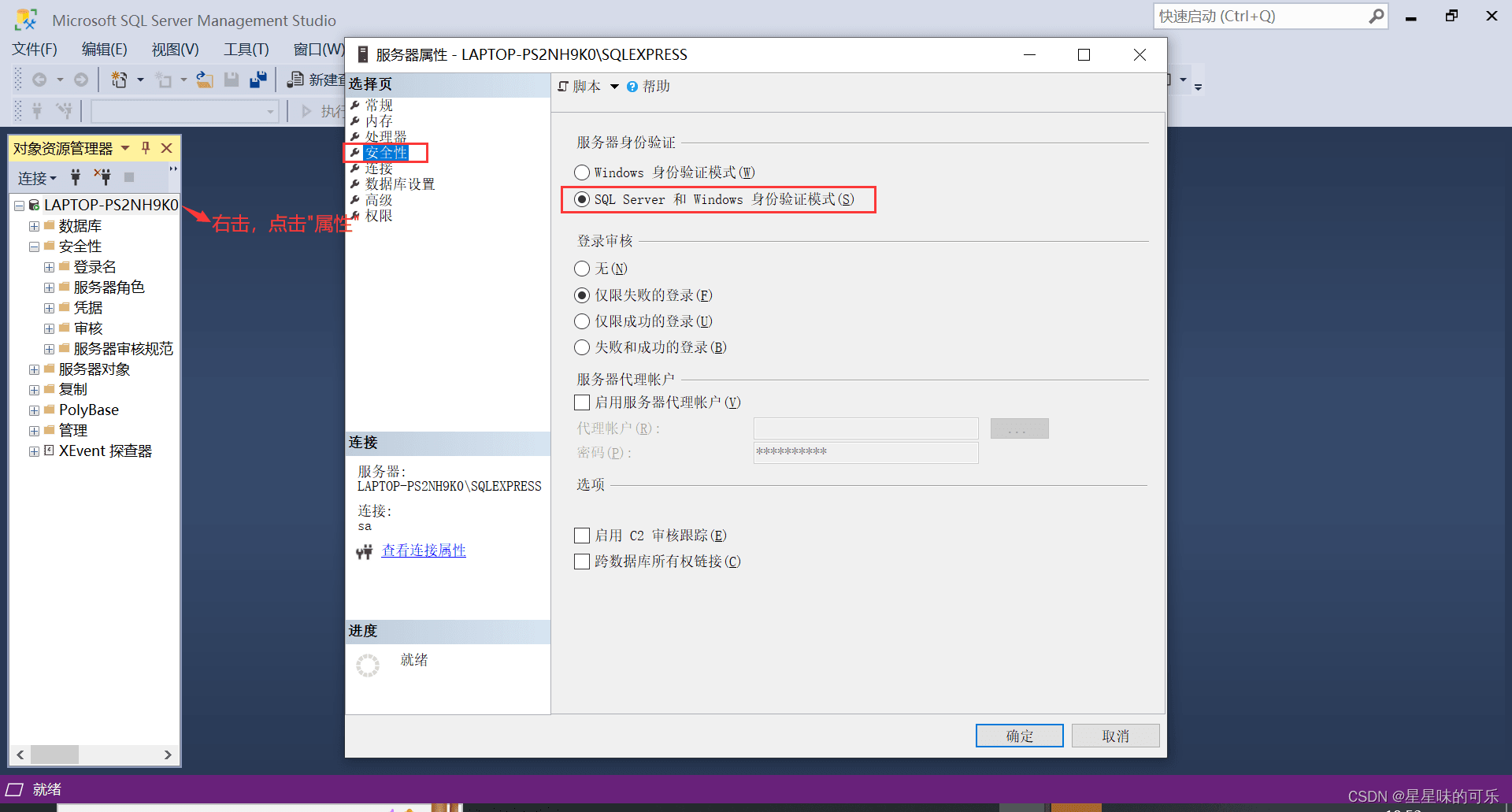Click the Connect plug icon in query toolbar

[37, 111]
